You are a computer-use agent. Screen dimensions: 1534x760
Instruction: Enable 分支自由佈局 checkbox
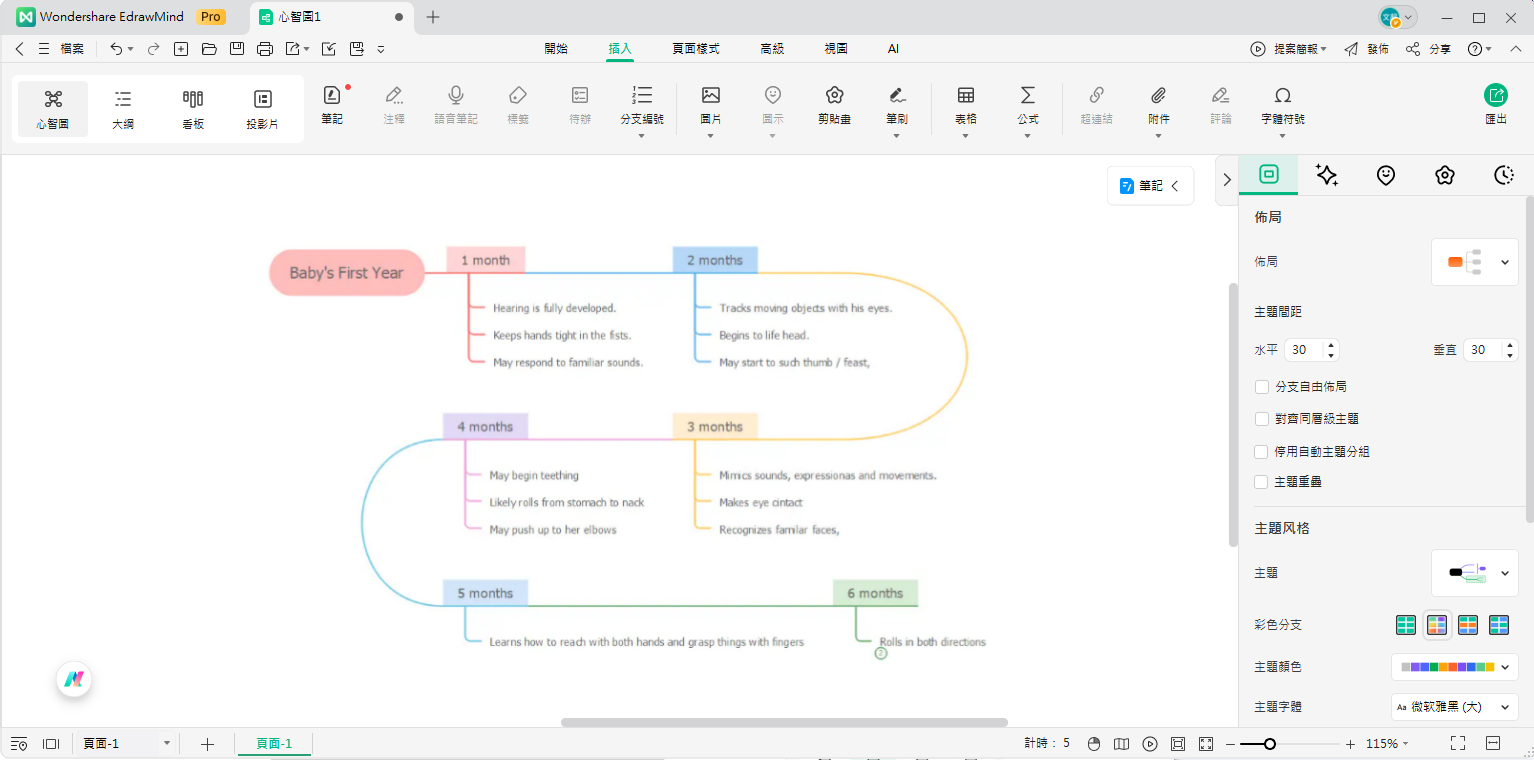coord(1262,387)
